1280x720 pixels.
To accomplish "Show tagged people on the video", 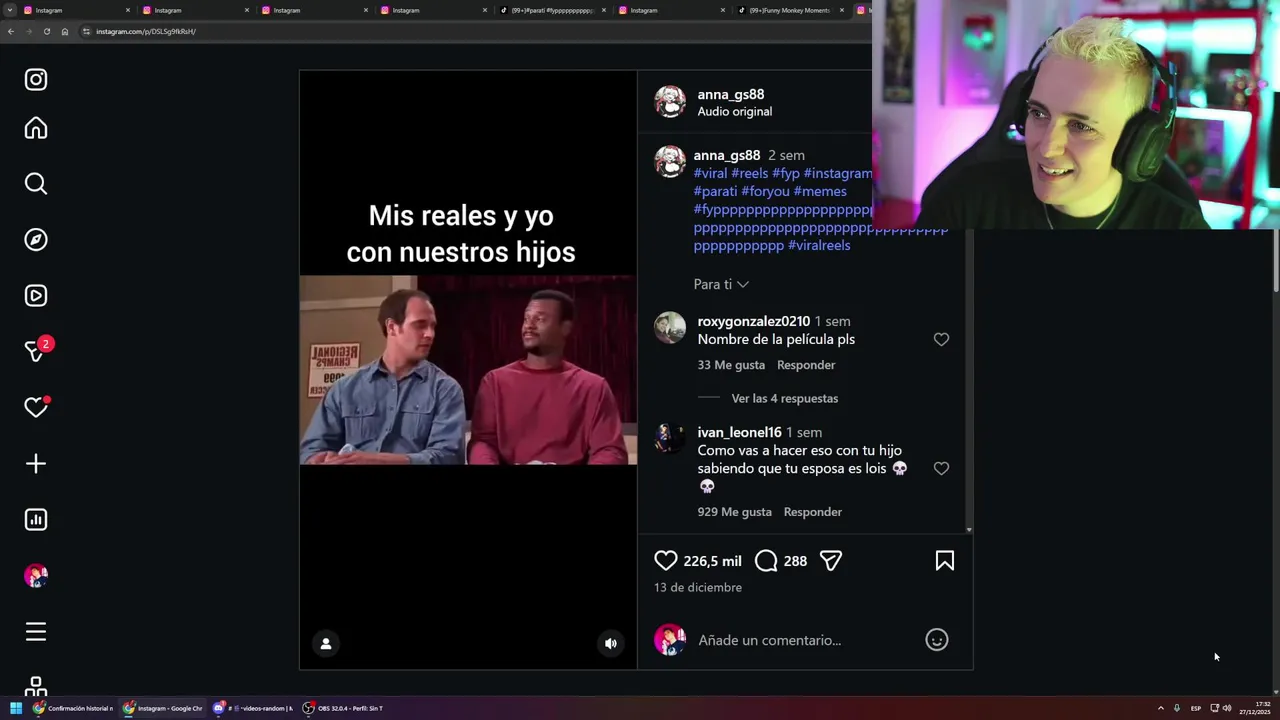I will pos(326,644).
